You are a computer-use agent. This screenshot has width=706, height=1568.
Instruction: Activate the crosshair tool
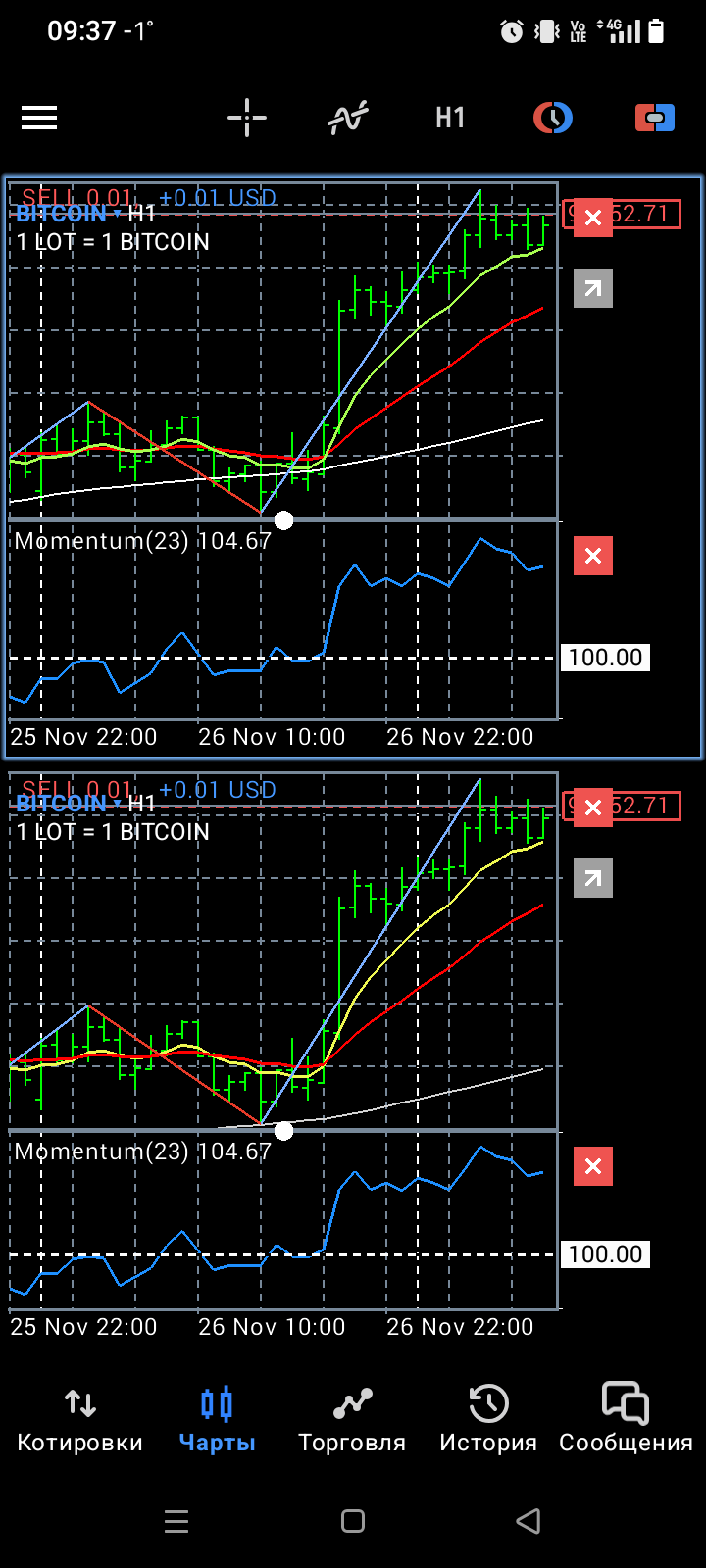point(247,119)
